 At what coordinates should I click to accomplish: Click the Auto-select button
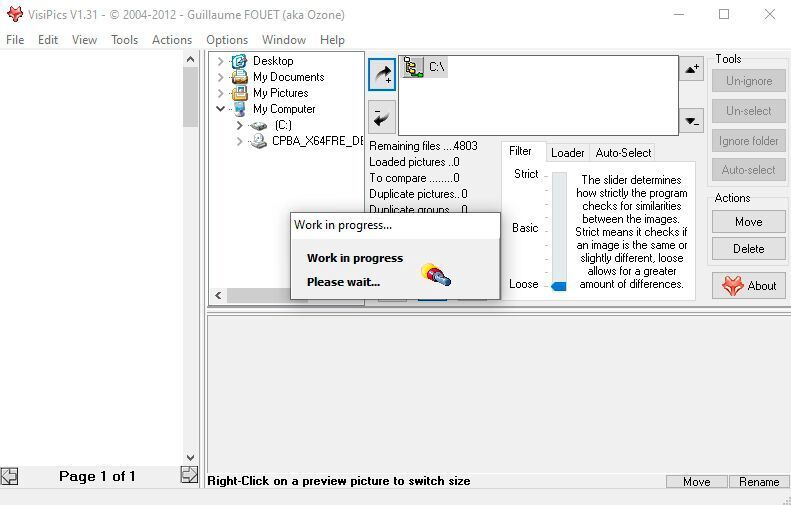(749, 170)
